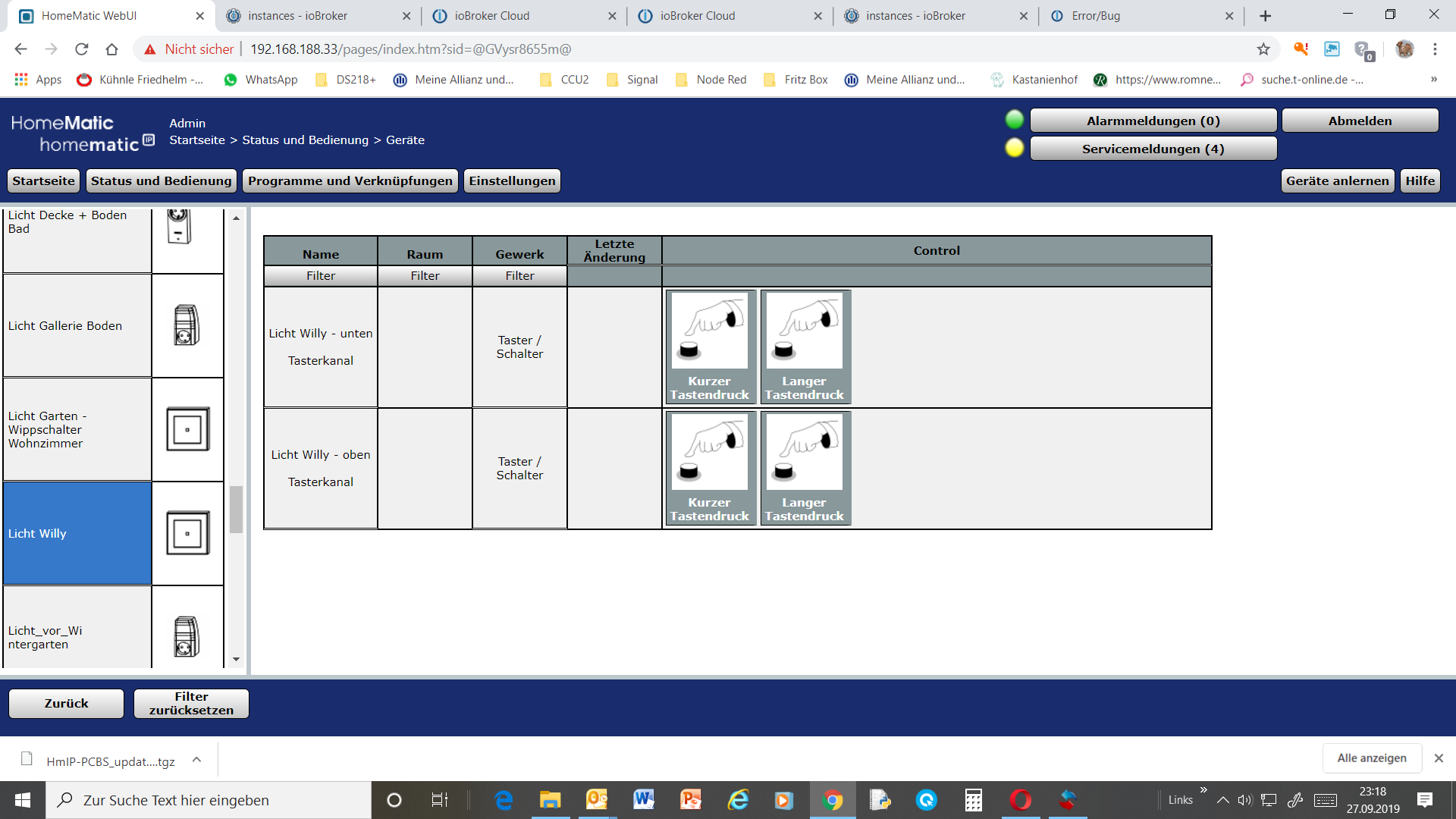The width and height of the screenshot is (1456, 819).
Task: Open File Explorer from the taskbar
Action: pos(550,800)
